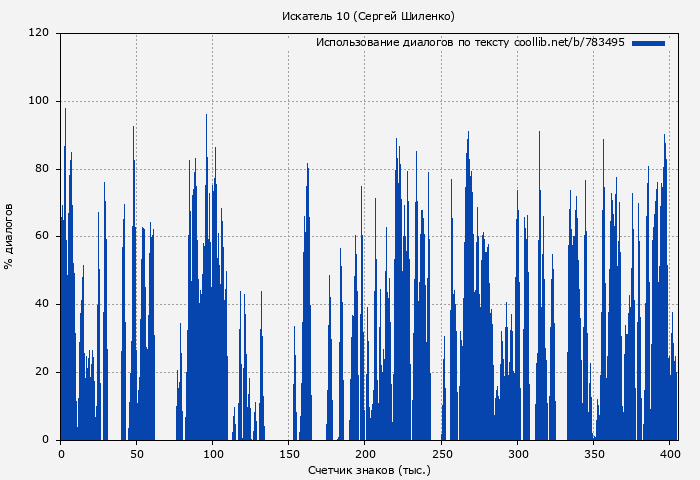
Task: Click the x-axis tick label 300
Action: [517, 454]
